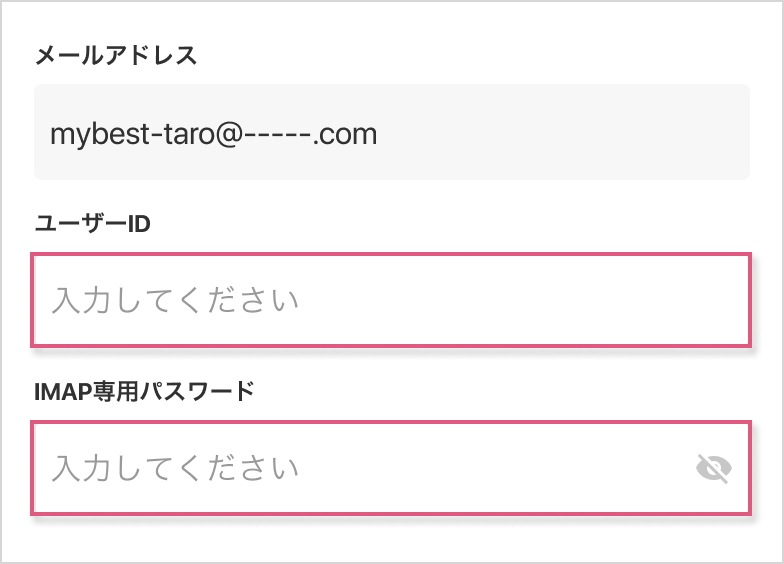The height and width of the screenshot is (564, 784).
Task: Click the .com ending of the email address
Action: point(345,135)
